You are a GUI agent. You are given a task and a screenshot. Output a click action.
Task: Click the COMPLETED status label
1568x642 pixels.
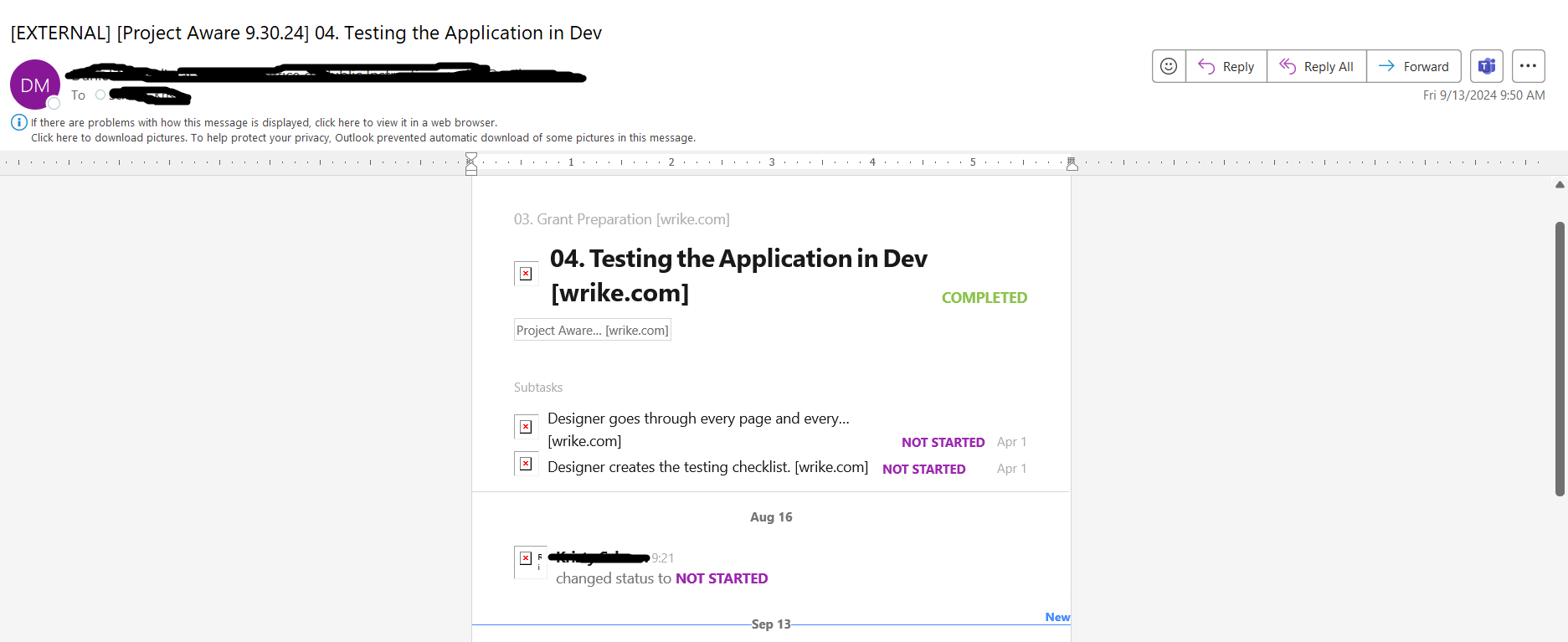pos(984,297)
